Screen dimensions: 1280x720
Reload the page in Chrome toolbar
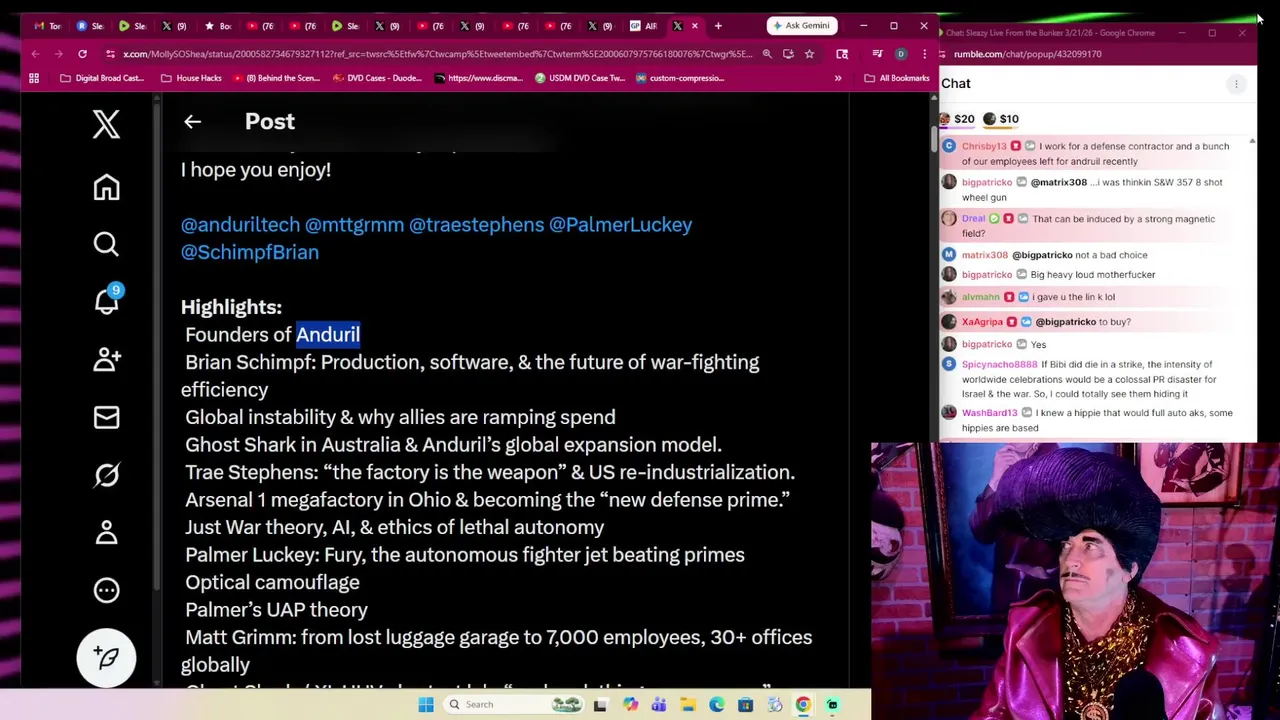point(82,54)
